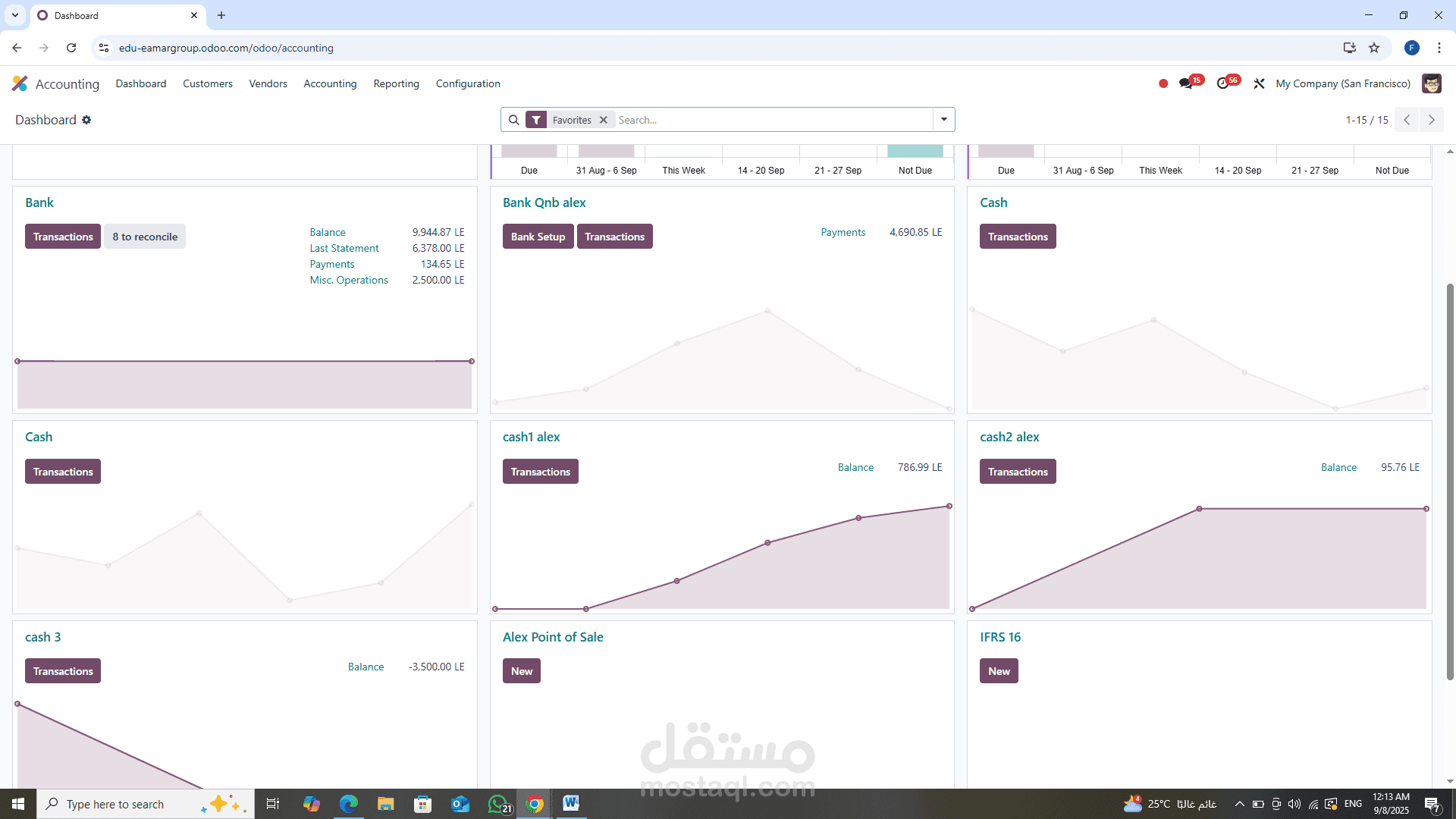Open the user avatar menu
Image resolution: width=1456 pixels, height=819 pixels.
coord(1431,83)
